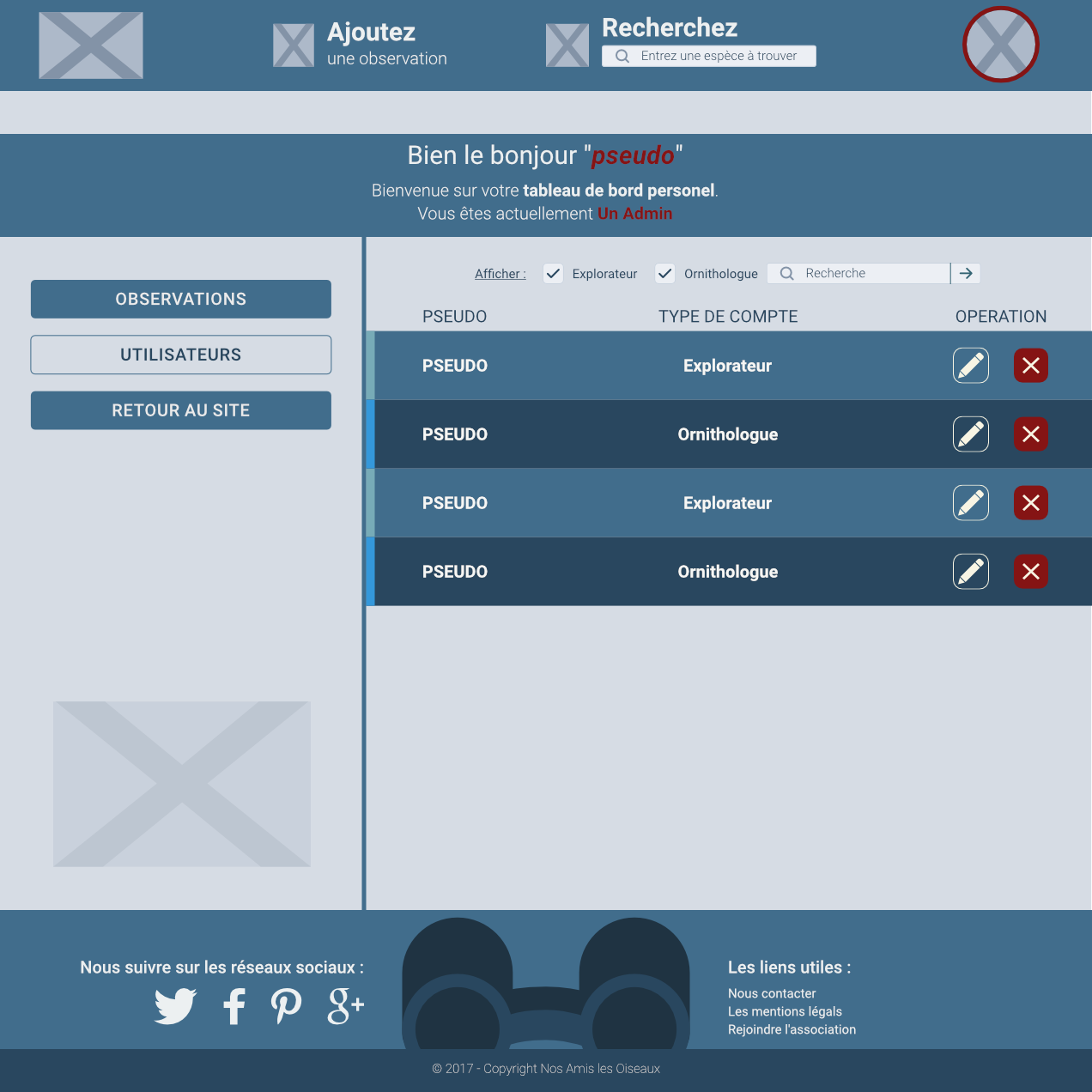Delete the first Ornithologue user row

[x=1031, y=434]
